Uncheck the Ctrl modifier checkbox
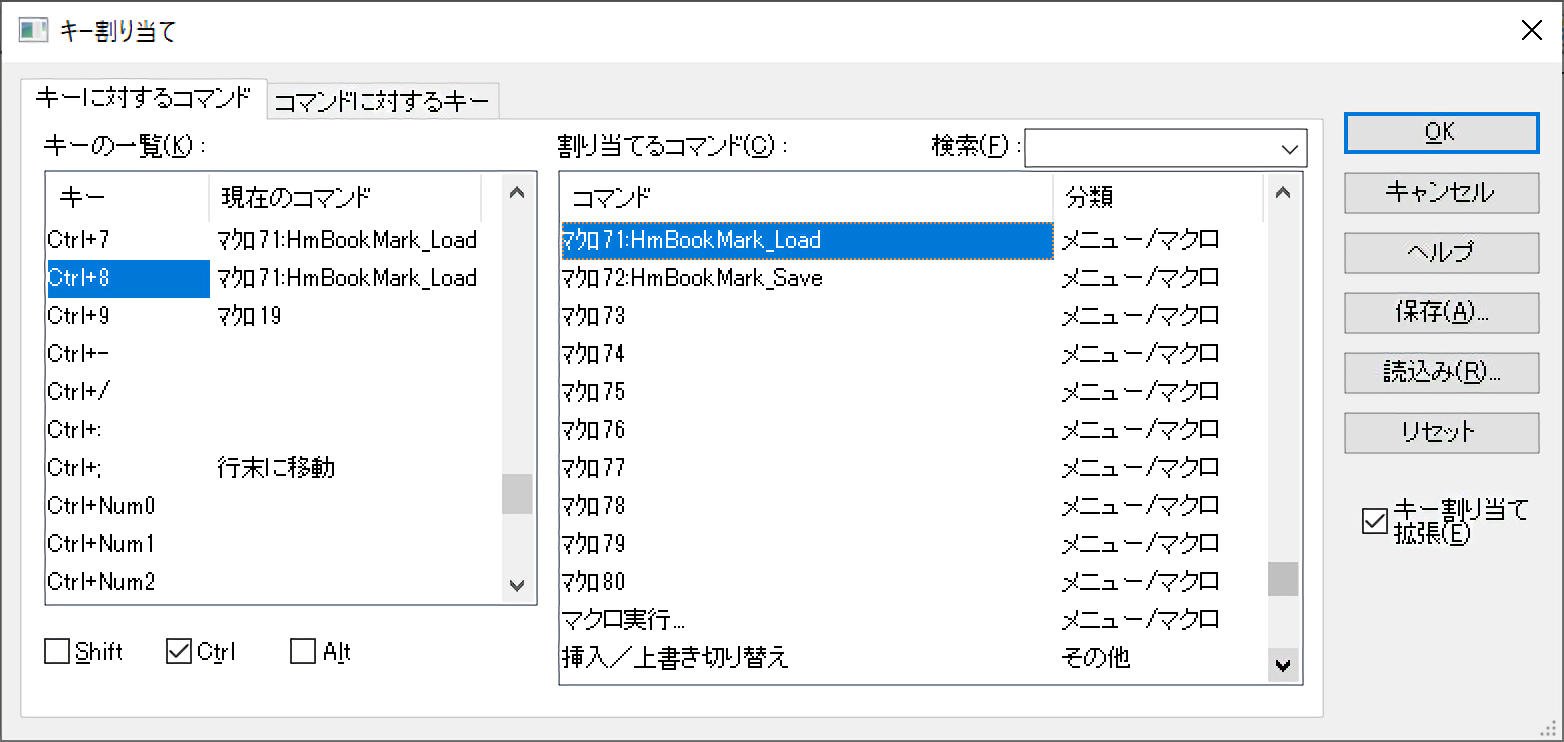The height and width of the screenshot is (742, 1564). click(x=179, y=652)
